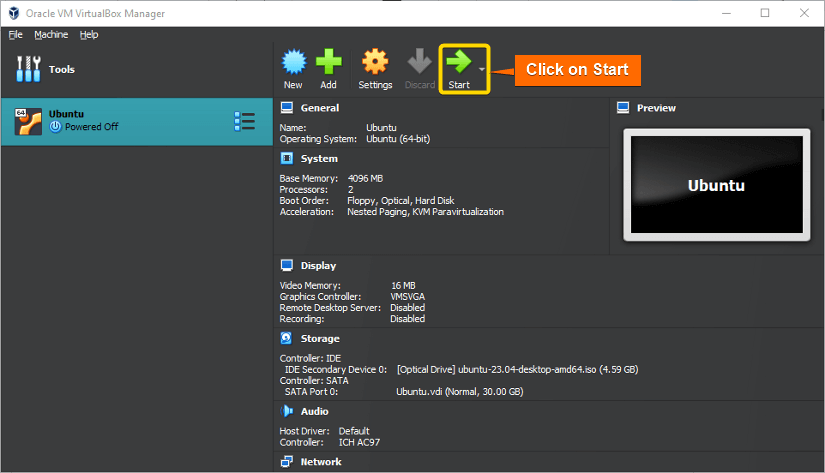The width and height of the screenshot is (825, 473).
Task: Maximize the VirtualBox Manager window
Action: point(765,13)
